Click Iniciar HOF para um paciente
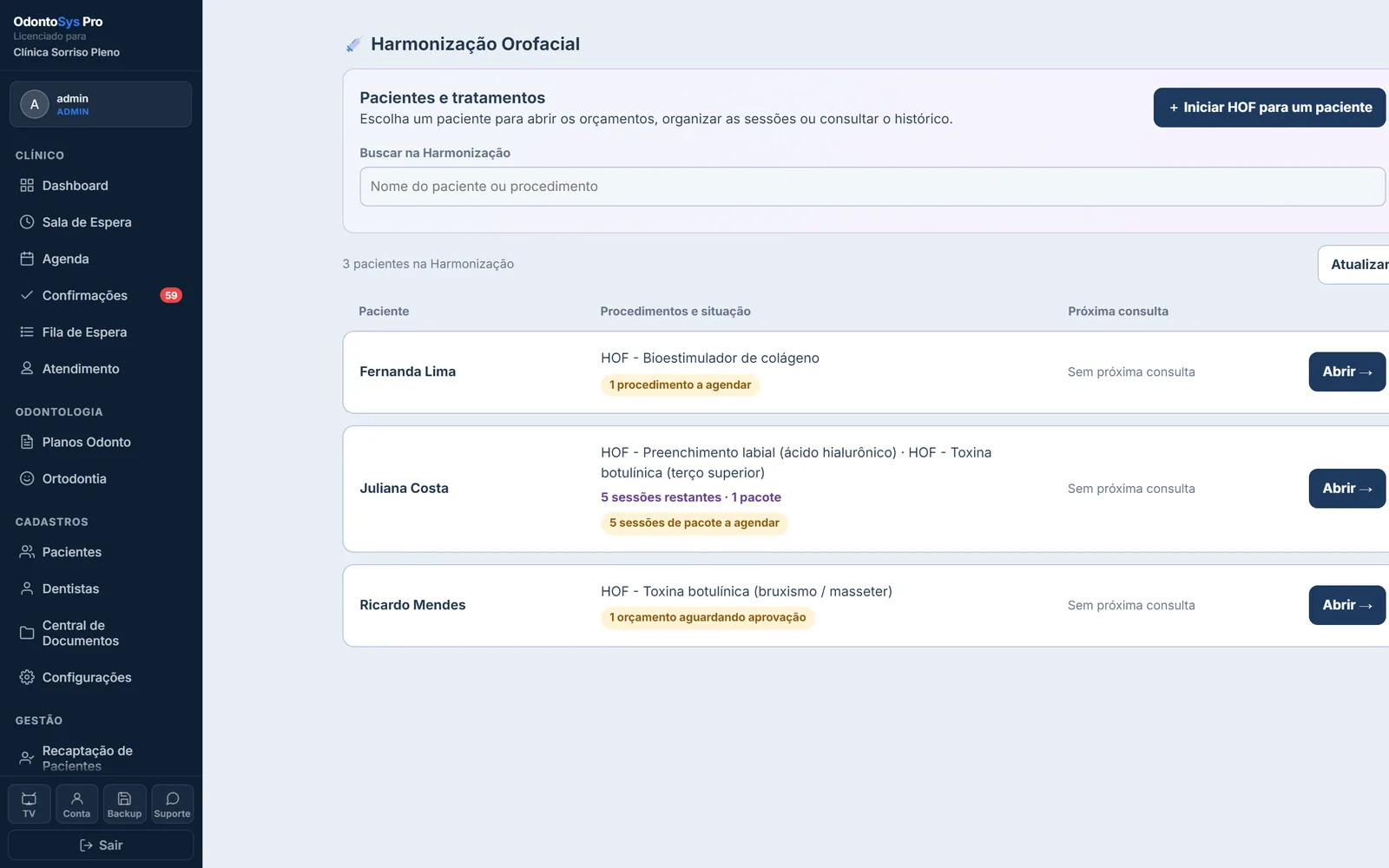This screenshot has width=1389, height=868. 1269,108
